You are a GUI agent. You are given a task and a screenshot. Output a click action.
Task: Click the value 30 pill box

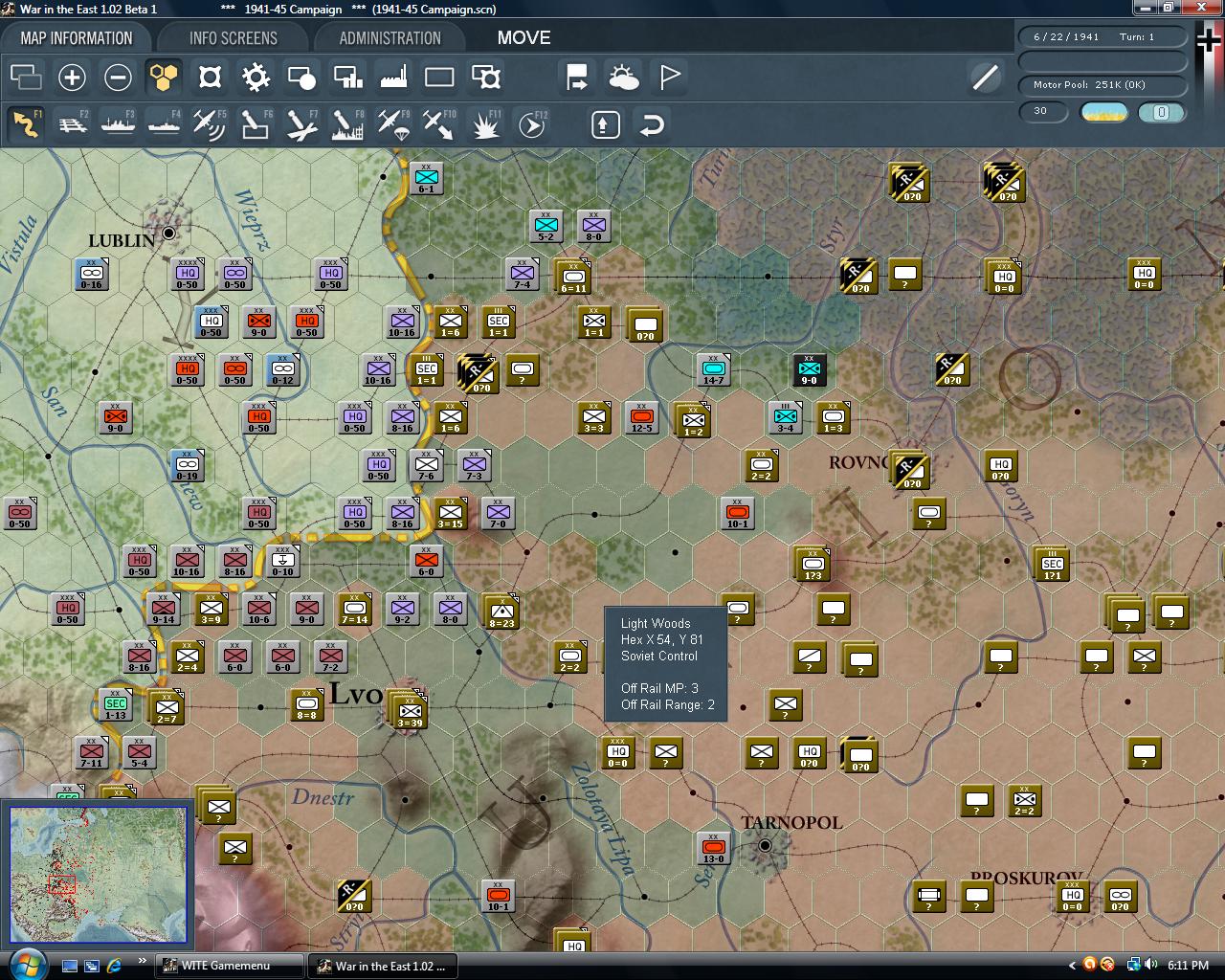click(x=1044, y=112)
